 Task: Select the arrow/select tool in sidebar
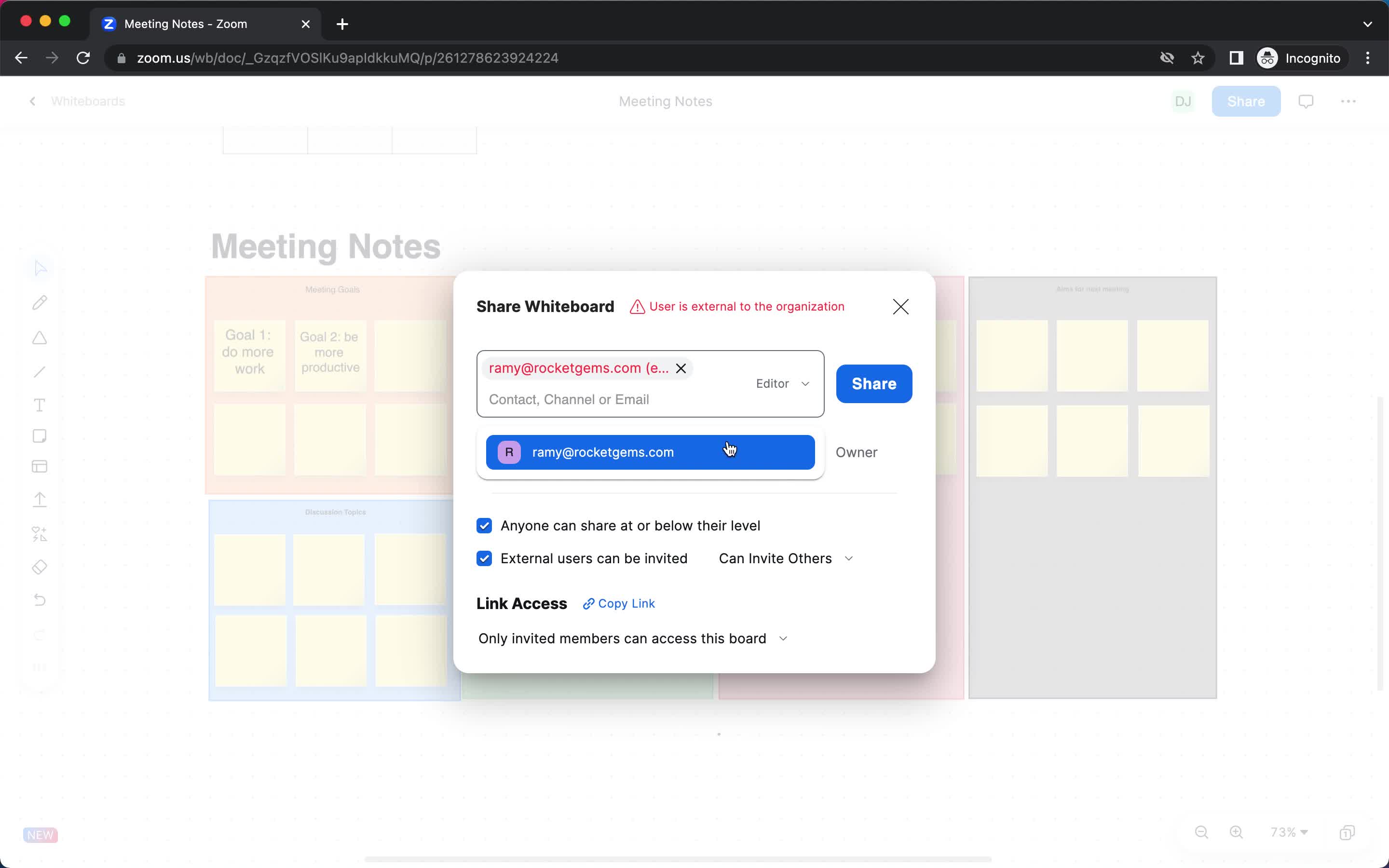40,268
